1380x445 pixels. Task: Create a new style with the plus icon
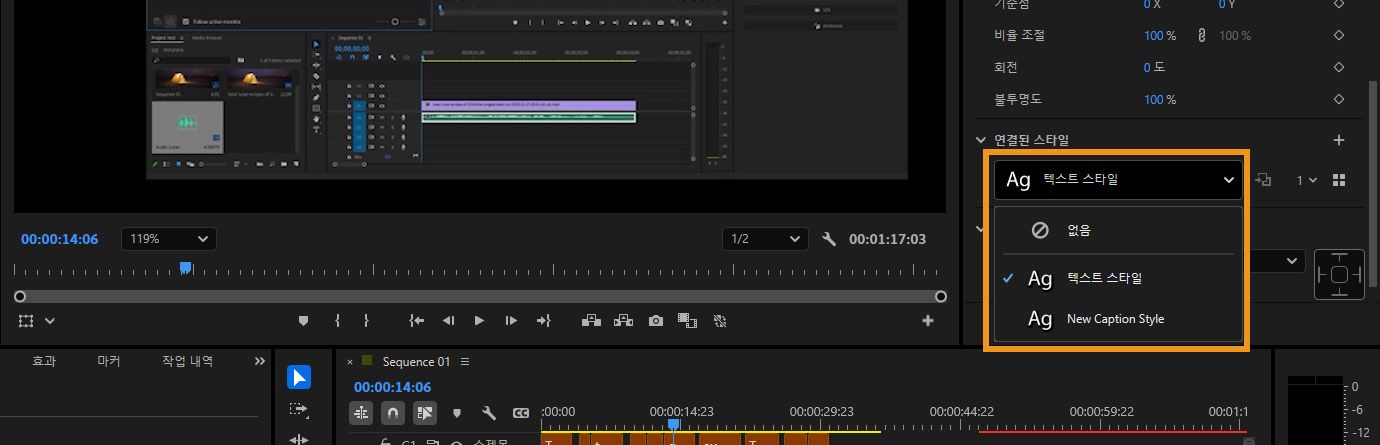[1339, 140]
